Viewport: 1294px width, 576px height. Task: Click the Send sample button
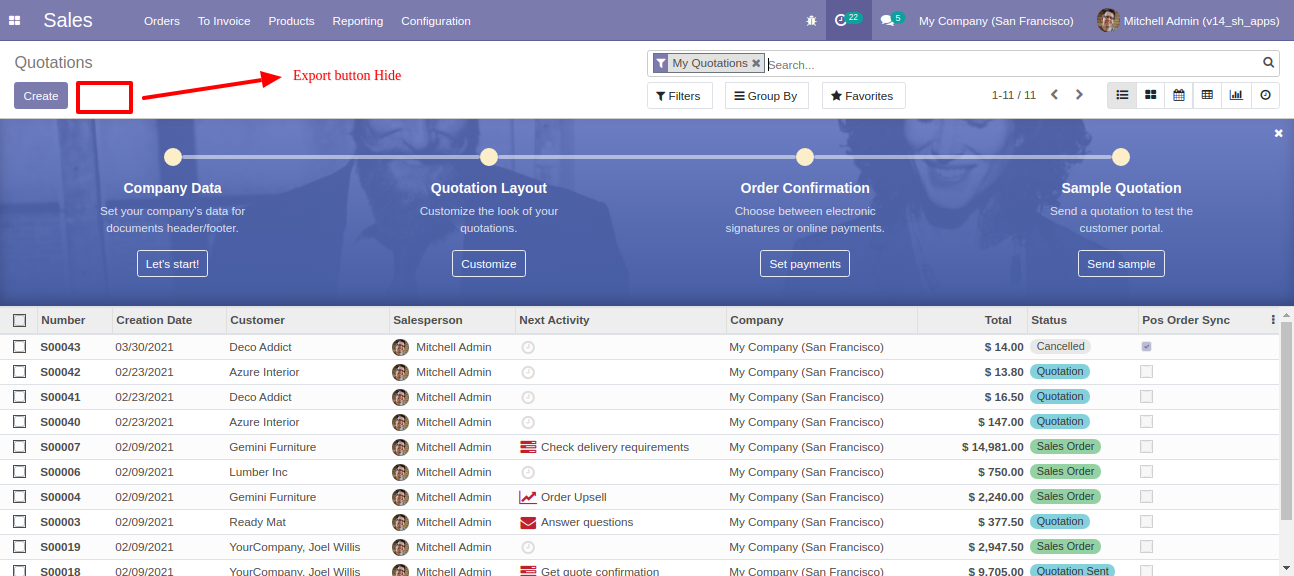pos(1121,264)
